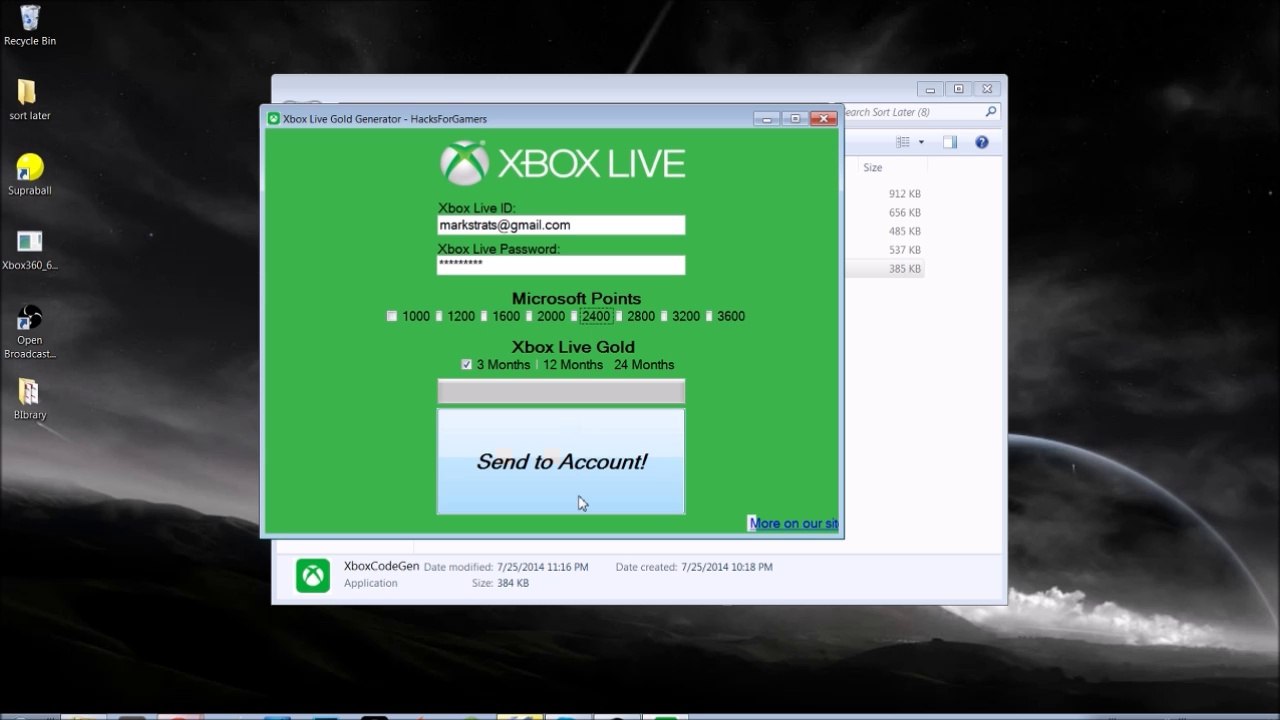Tick the 1000 Microsoft Points checkbox
1280x720 pixels.
392,316
